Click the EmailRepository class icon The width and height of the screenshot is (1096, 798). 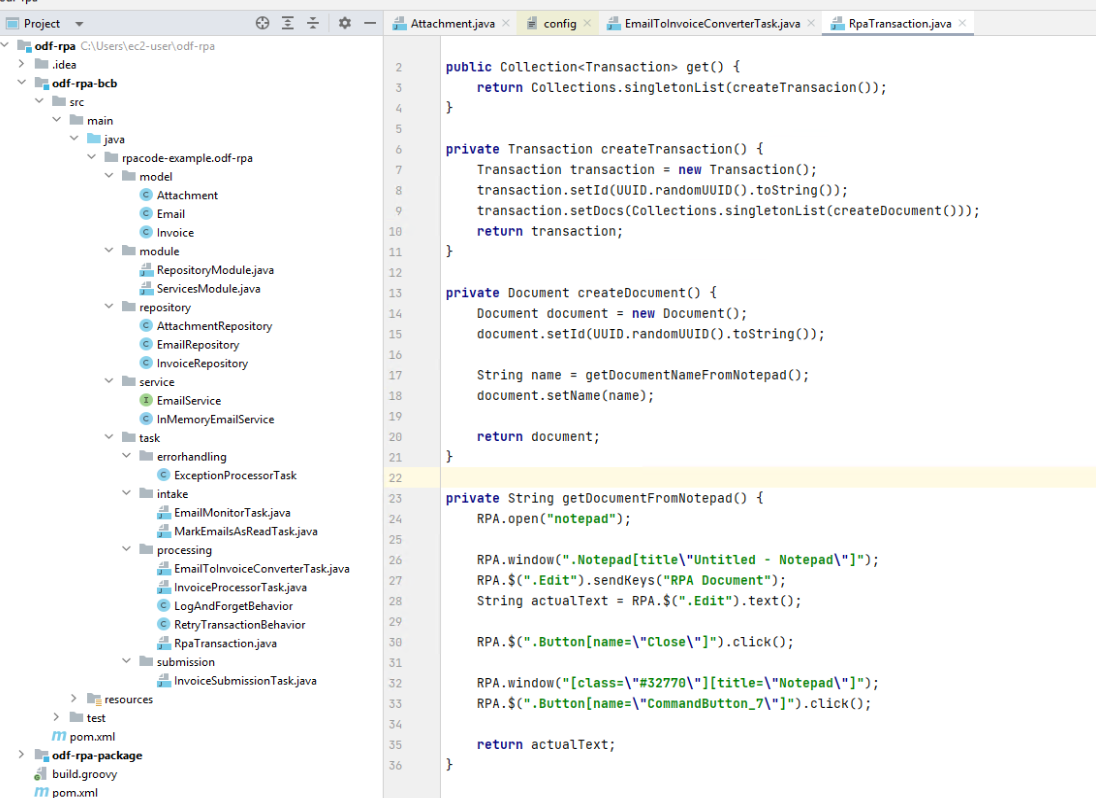[x=146, y=344]
